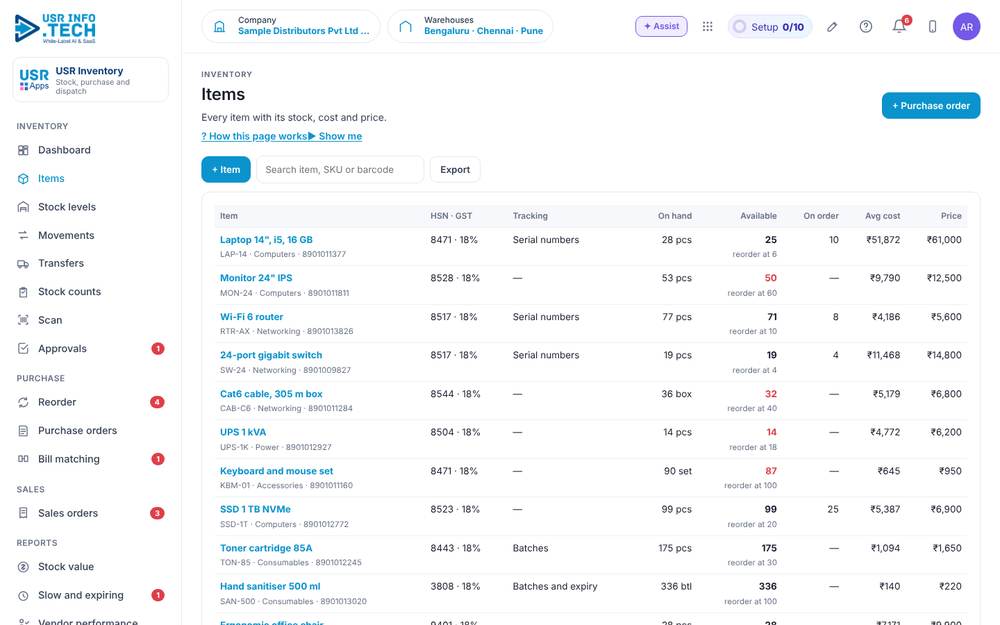Open Monitor 24" IPS item
Viewport: 1000px width, 625px height.
256,278
